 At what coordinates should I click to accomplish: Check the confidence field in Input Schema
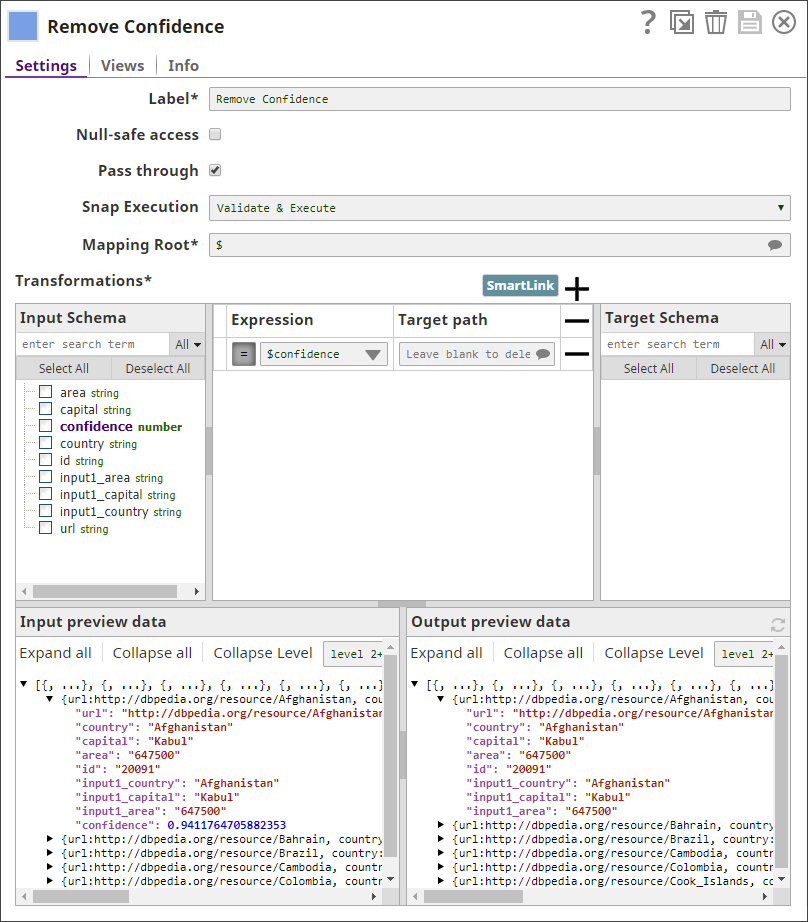pyautogui.click(x=44, y=426)
